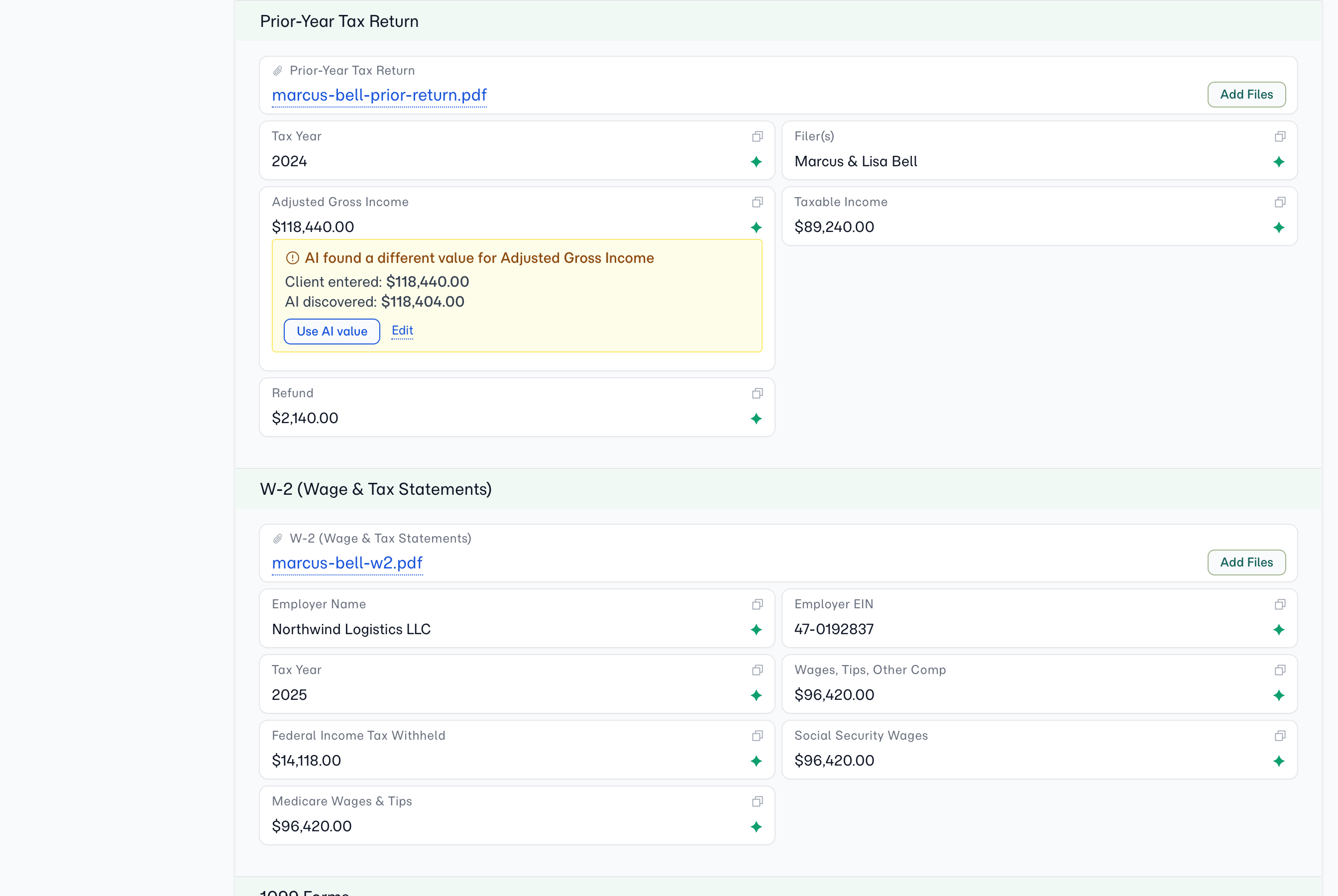Click AI sparkle icon for Federal Income Tax Withheld
The height and width of the screenshot is (896, 1338).
click(x=757, y=761)
